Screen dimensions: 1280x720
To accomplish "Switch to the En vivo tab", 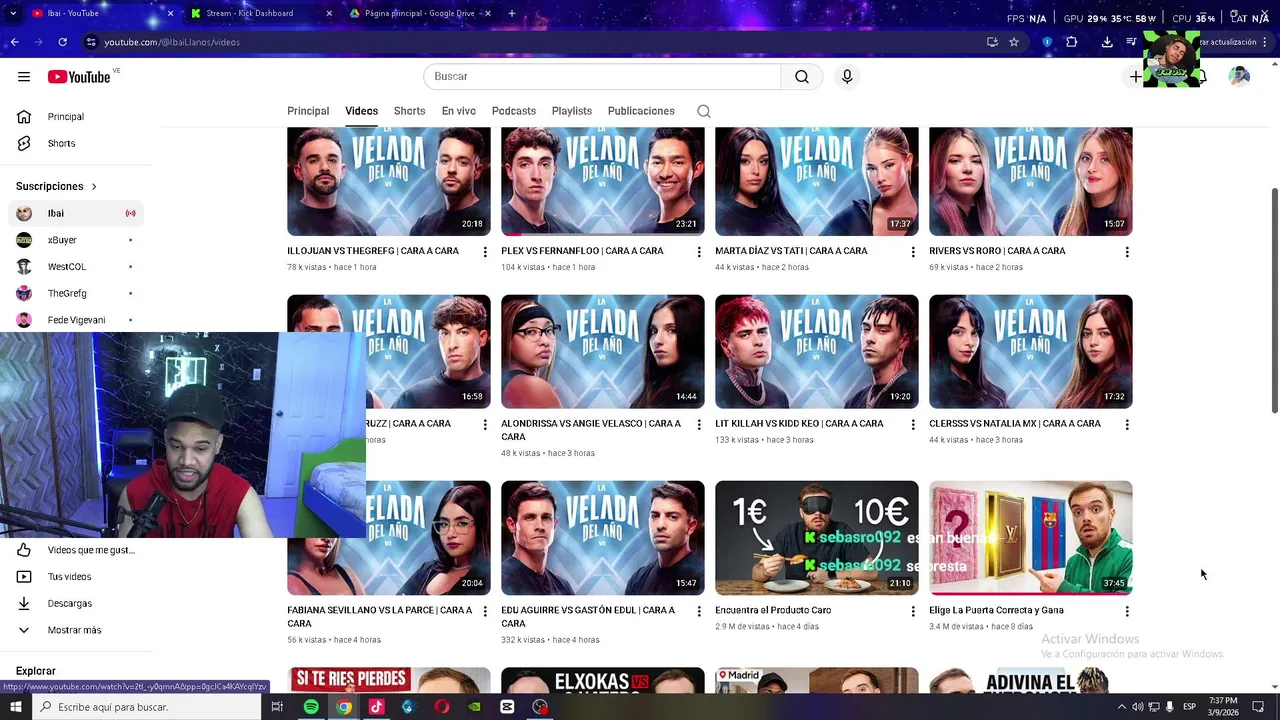I will [459, 111].
